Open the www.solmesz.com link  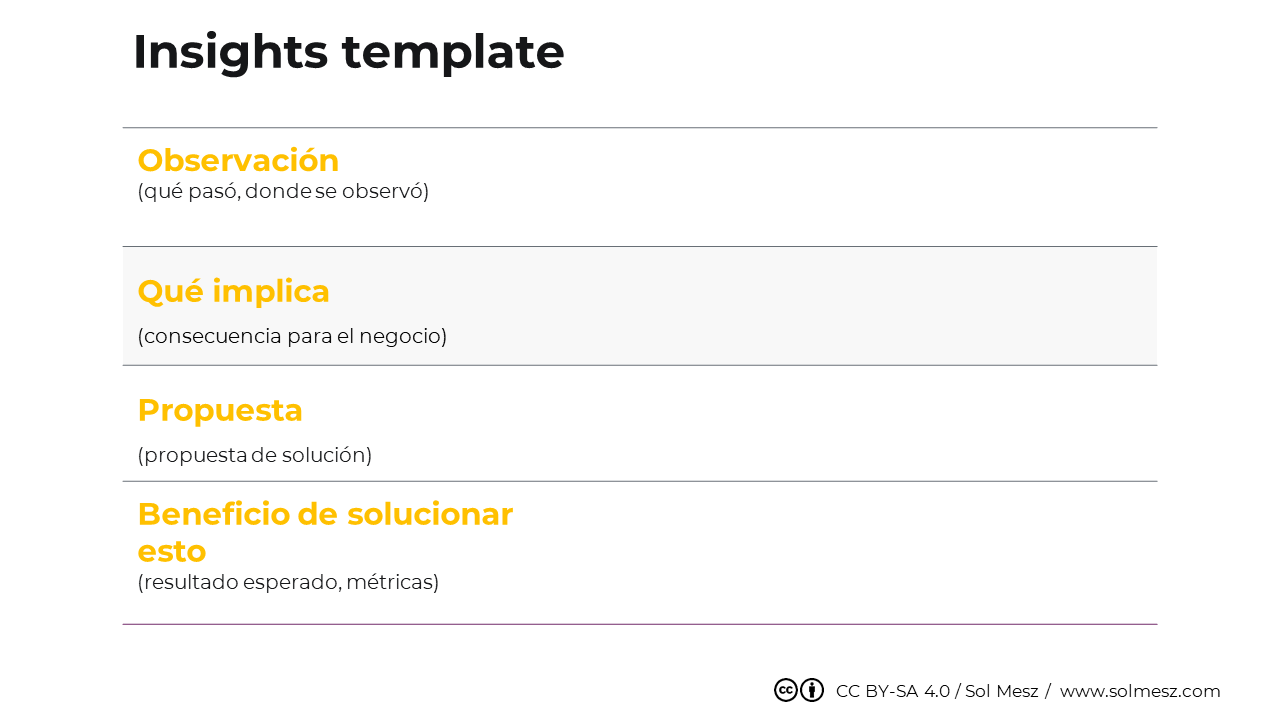[1140, 691]
